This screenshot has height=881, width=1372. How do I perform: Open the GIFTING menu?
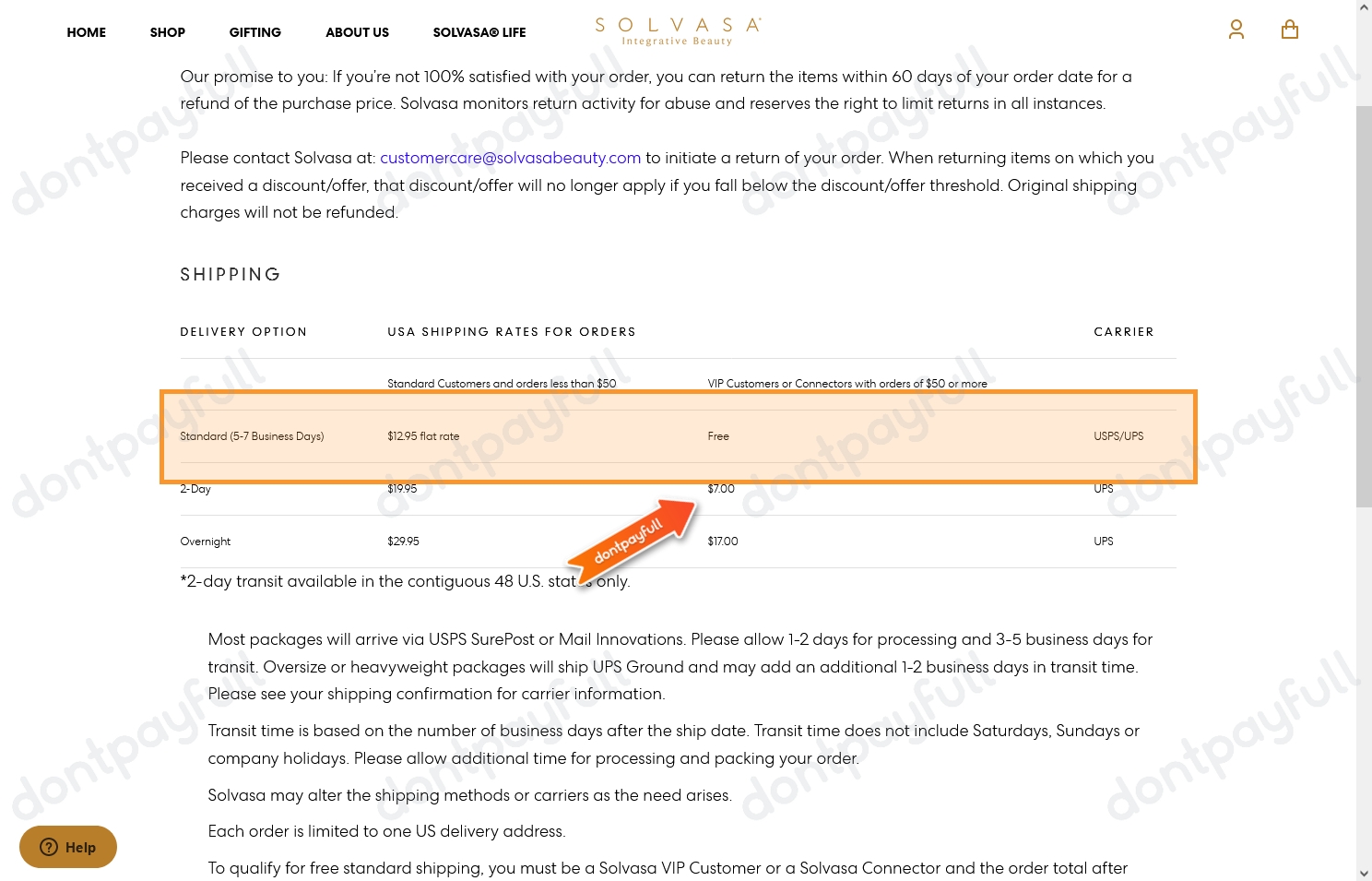point(255,32)
